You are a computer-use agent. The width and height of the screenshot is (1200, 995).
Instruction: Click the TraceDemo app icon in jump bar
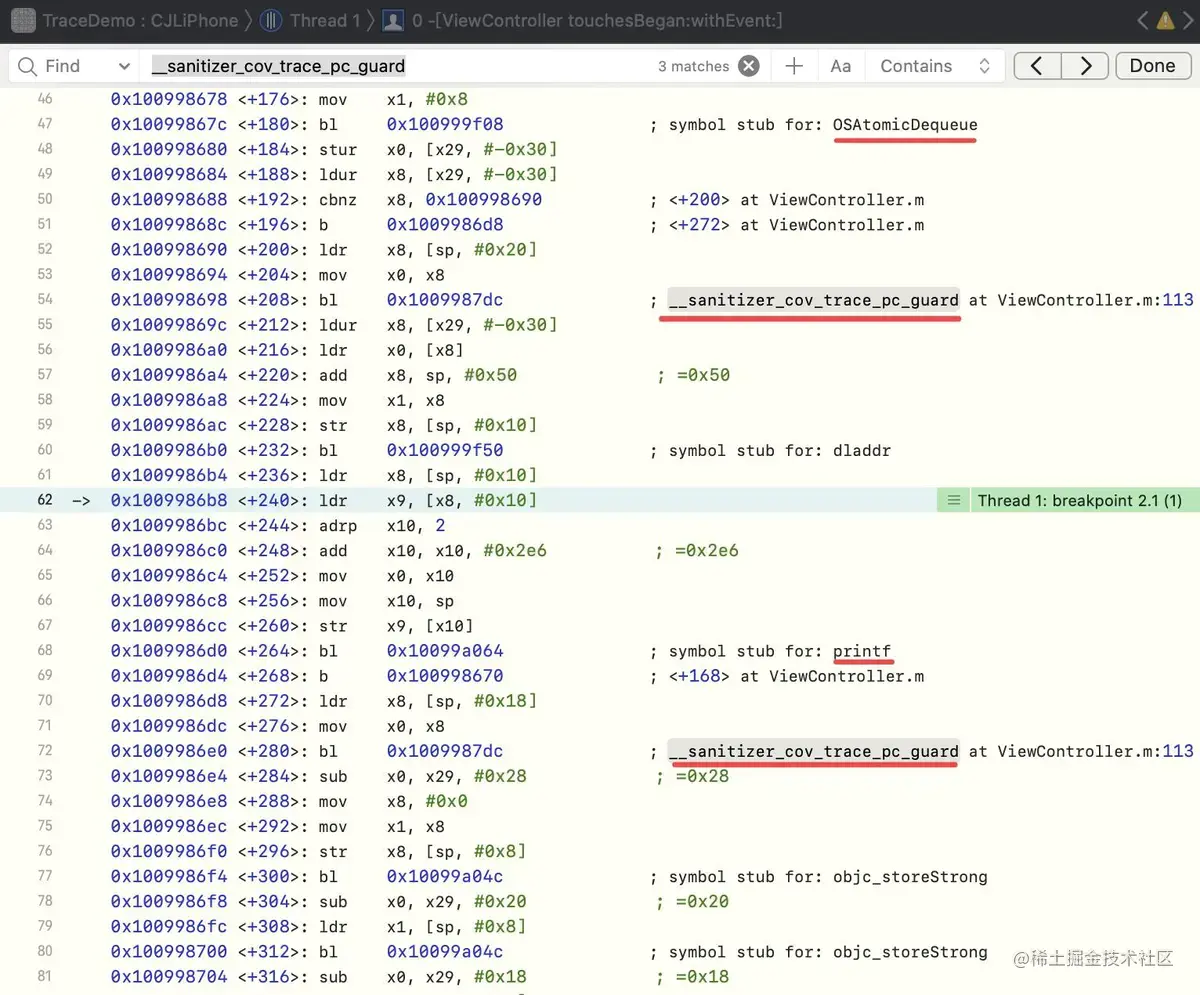click(x=23, y=20)
